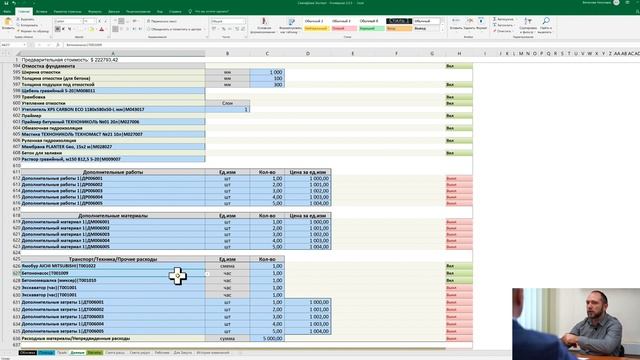The width and height of the screenshot is (640, 360).
Task: Open the font name dropdown
Action: tap(68, 21)
